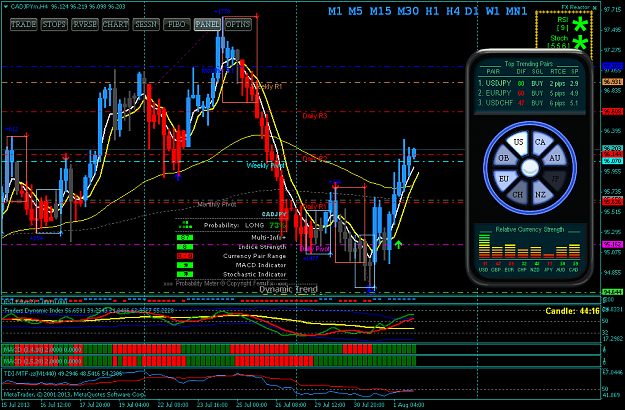Close the FX Reactor label

click(x=595, y=8)
